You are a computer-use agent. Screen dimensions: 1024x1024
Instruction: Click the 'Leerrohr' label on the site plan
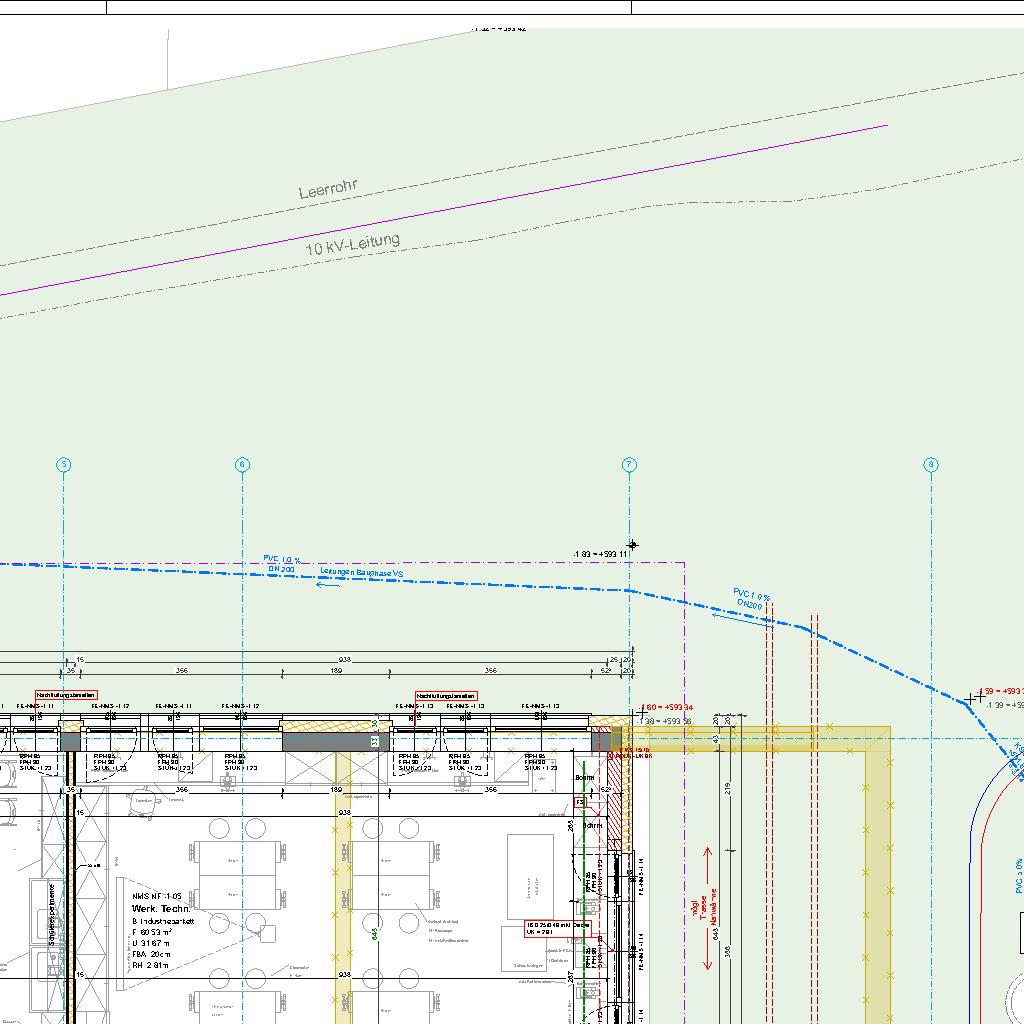coord(328,189)
